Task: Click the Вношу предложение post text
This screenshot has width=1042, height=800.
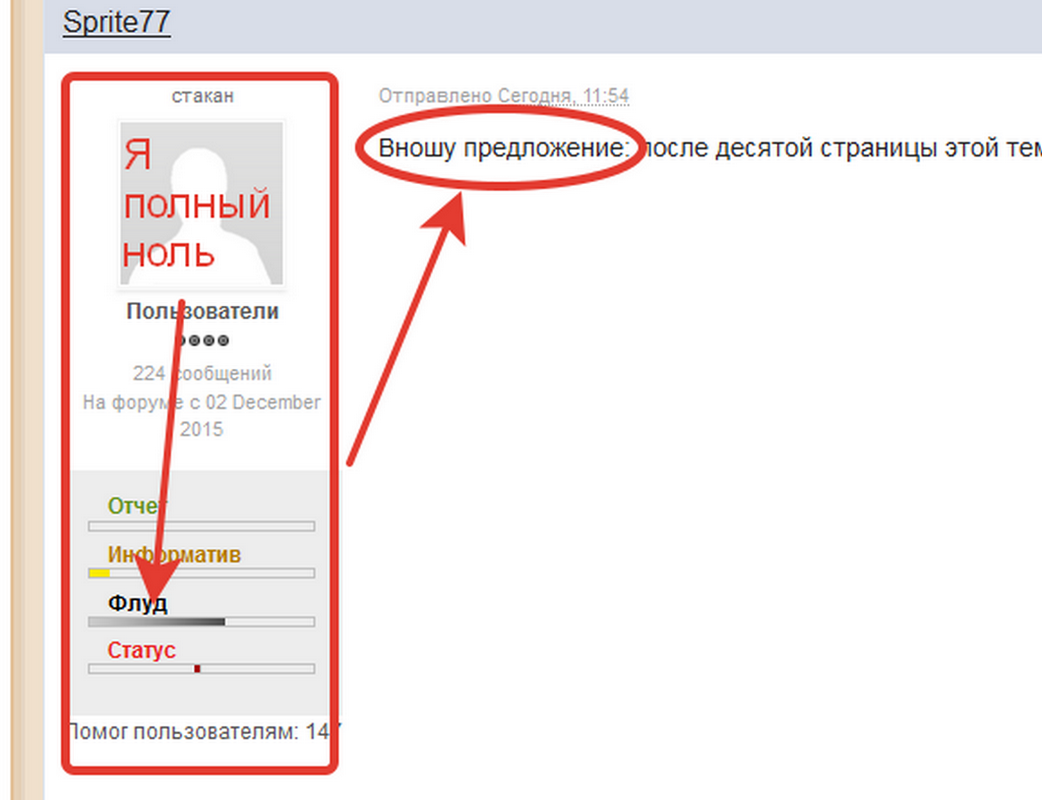Action: tap(503, 148)
